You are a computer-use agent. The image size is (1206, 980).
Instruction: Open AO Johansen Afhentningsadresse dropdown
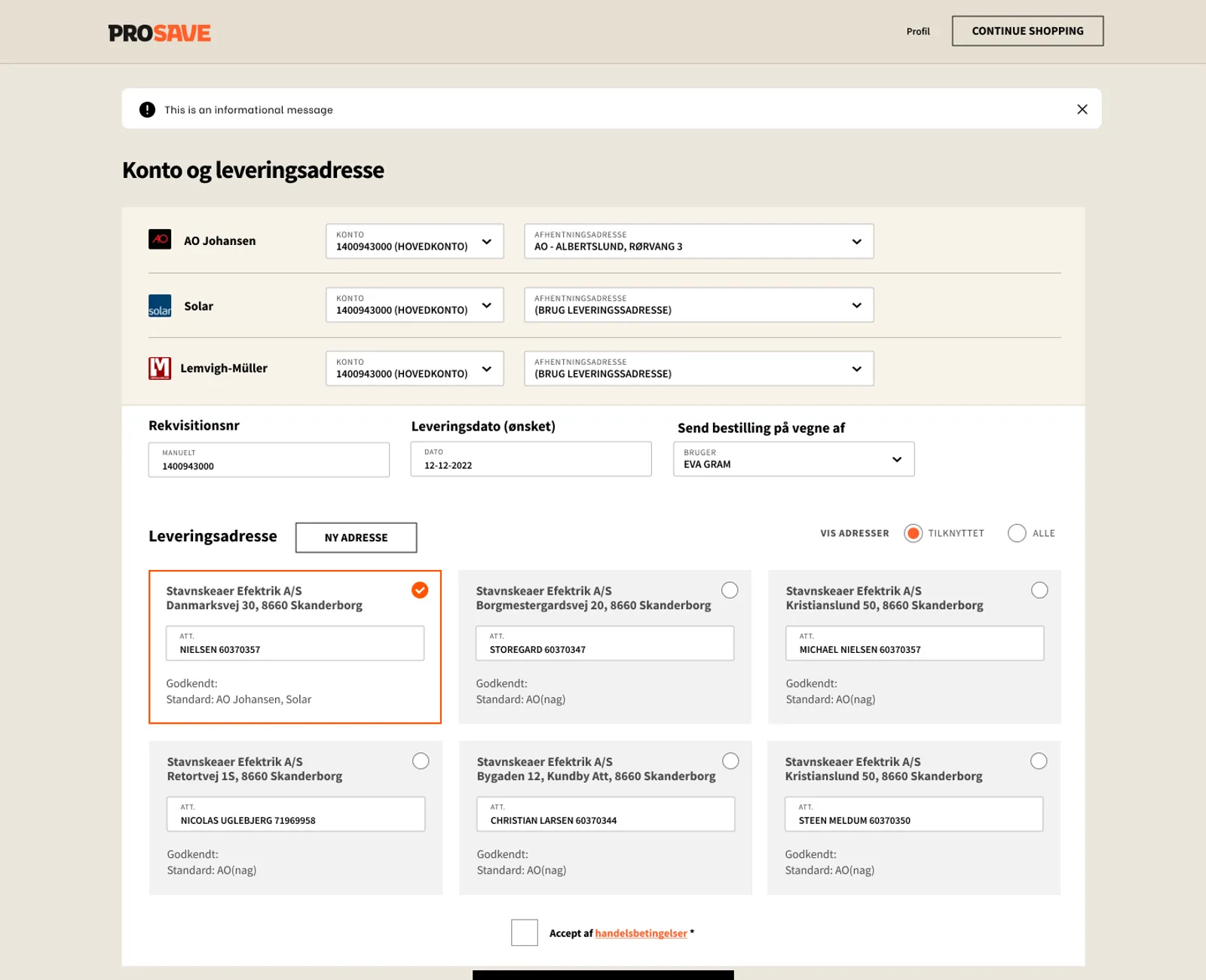click(x=699, y=241)
